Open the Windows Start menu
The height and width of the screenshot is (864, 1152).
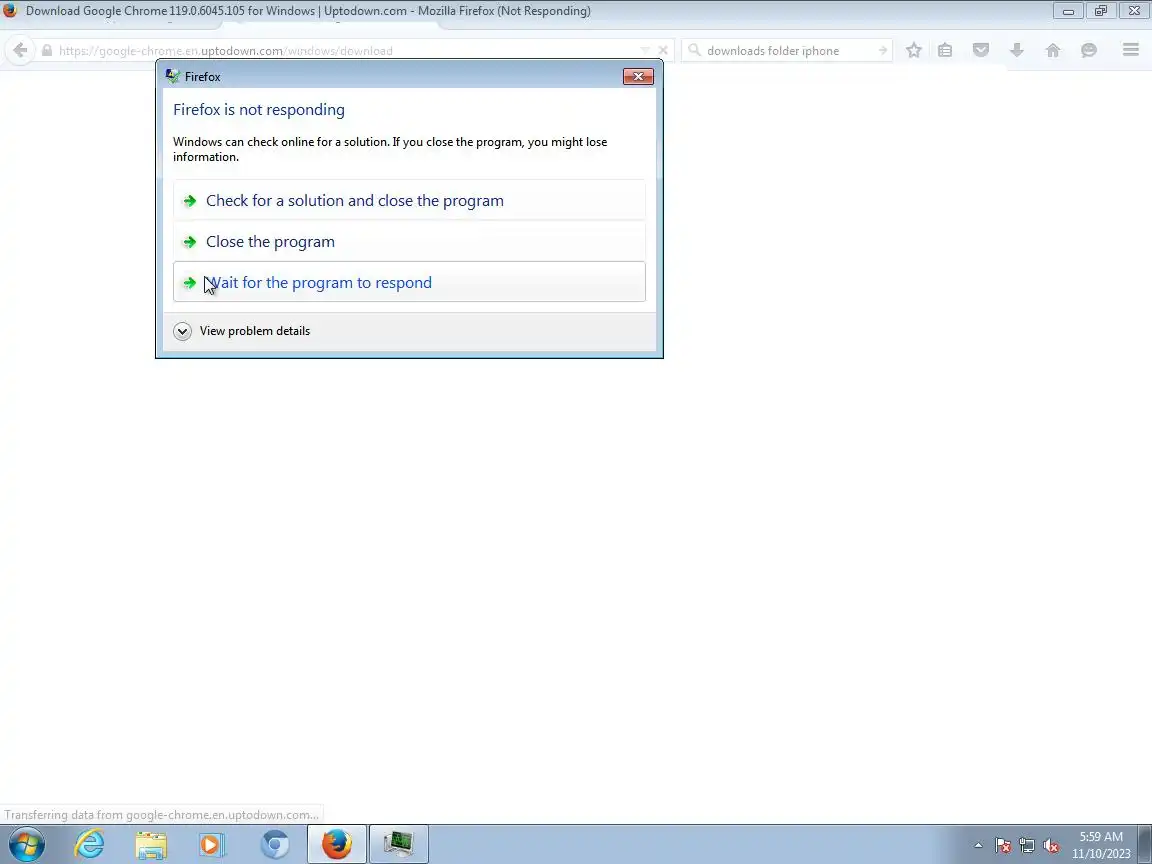(26, 844)
